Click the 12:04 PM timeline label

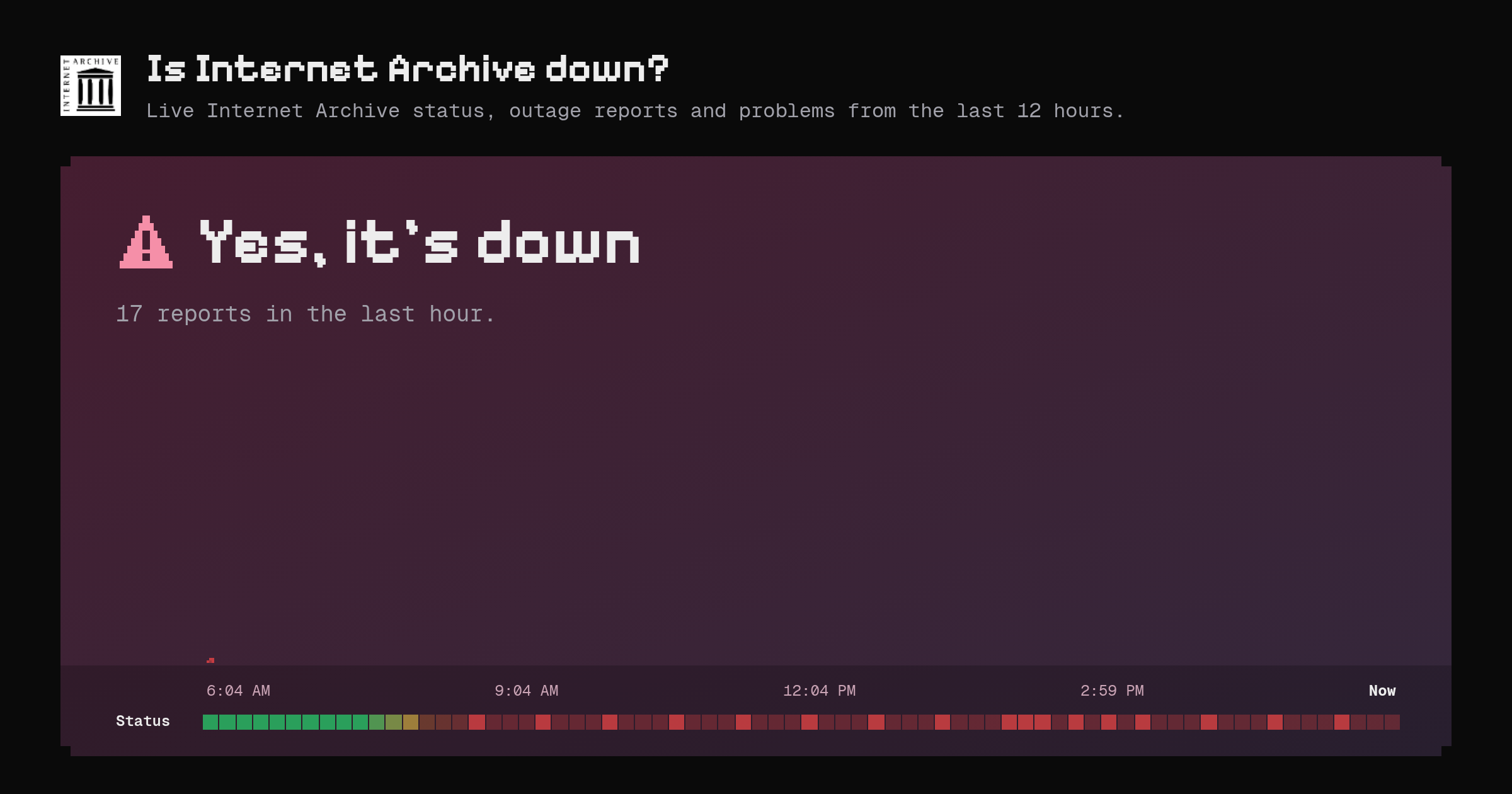click(819, 691)
